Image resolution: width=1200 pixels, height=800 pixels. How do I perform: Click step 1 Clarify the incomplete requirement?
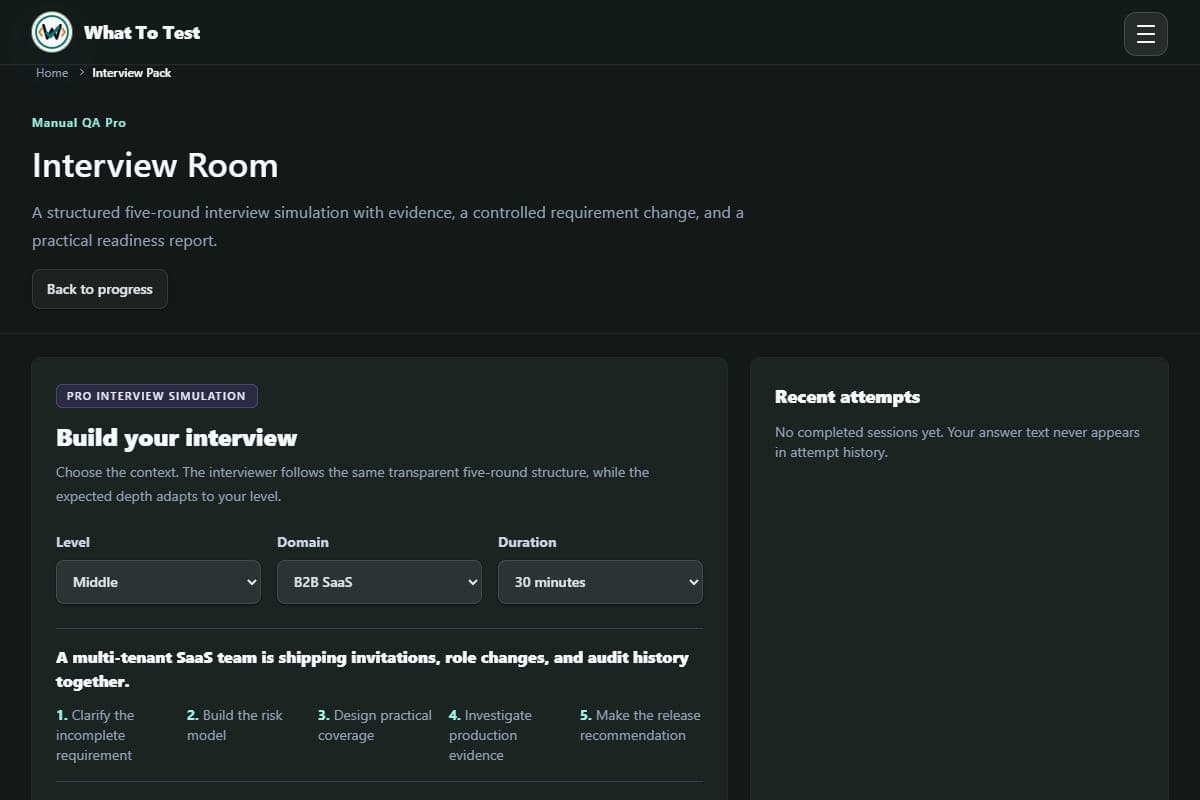pyautogui.click(x=96, y=735)
